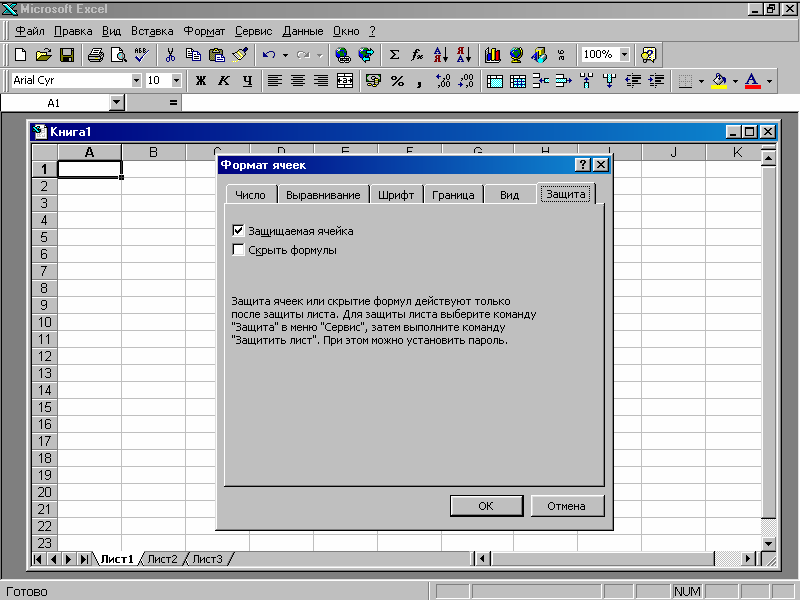The width and height of the screenshot is (800, 600).
Task: Open the 100% zoom dropdown
Action: (624, 54)
